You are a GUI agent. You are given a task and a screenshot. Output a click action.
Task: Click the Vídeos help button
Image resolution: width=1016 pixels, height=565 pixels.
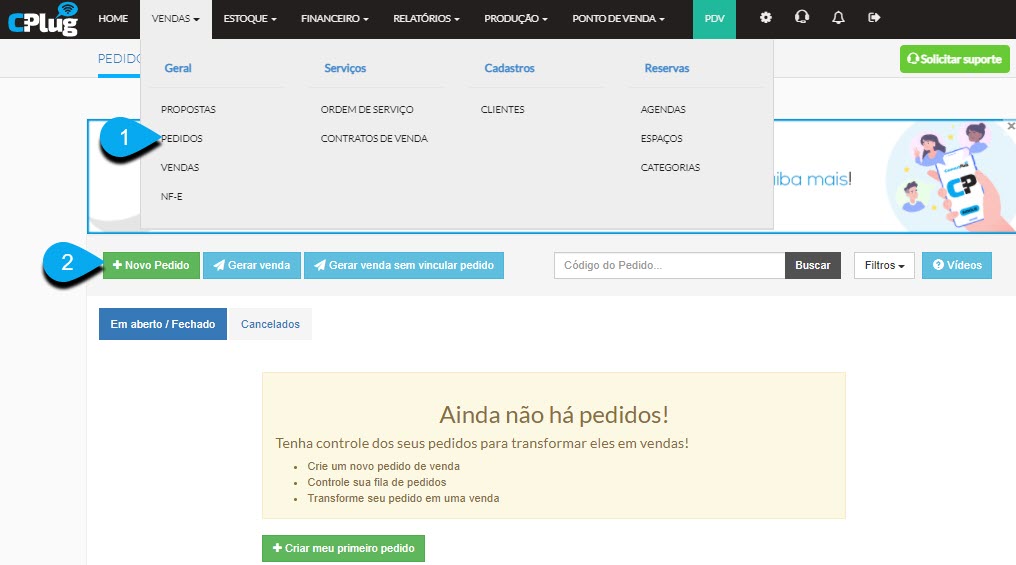click(956, 265)
